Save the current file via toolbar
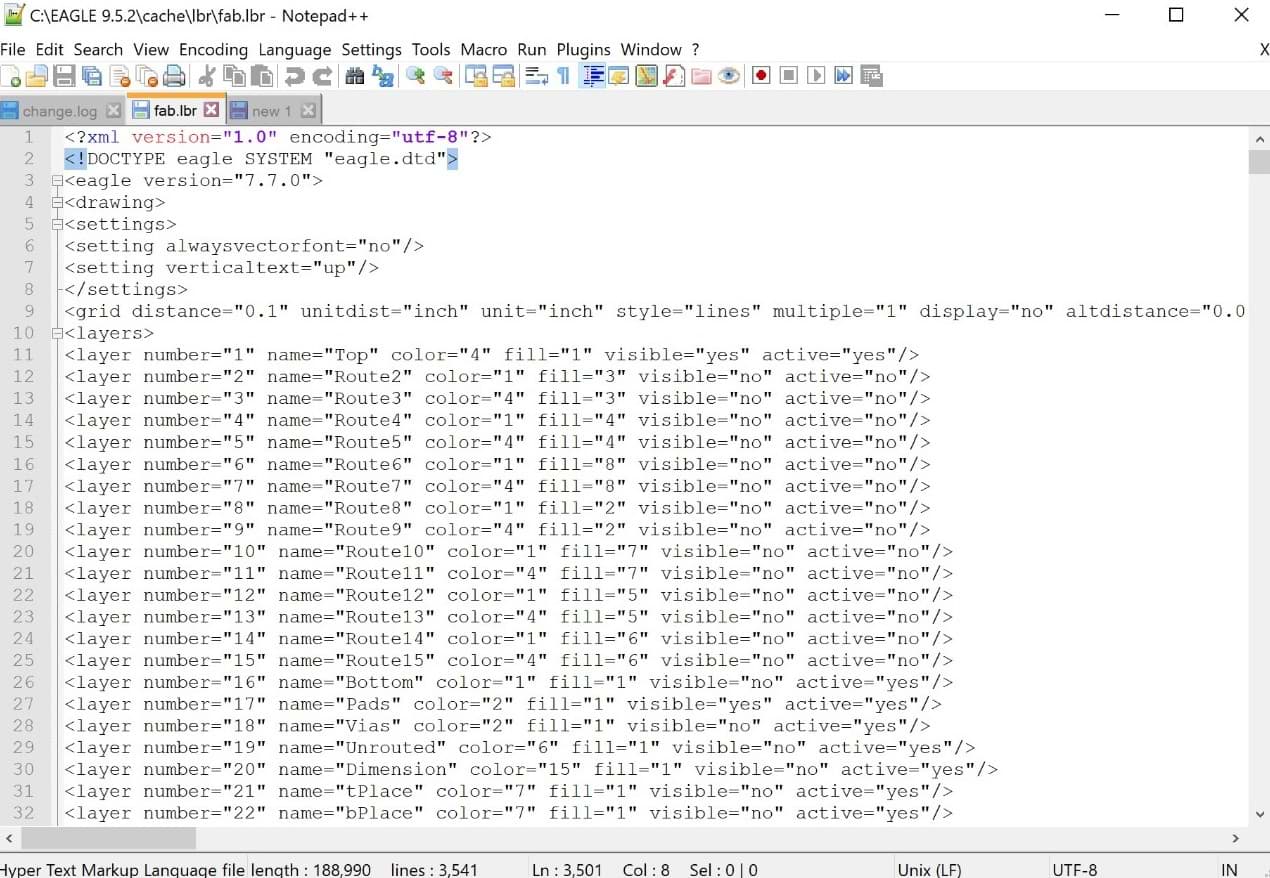 coord(64,76)
